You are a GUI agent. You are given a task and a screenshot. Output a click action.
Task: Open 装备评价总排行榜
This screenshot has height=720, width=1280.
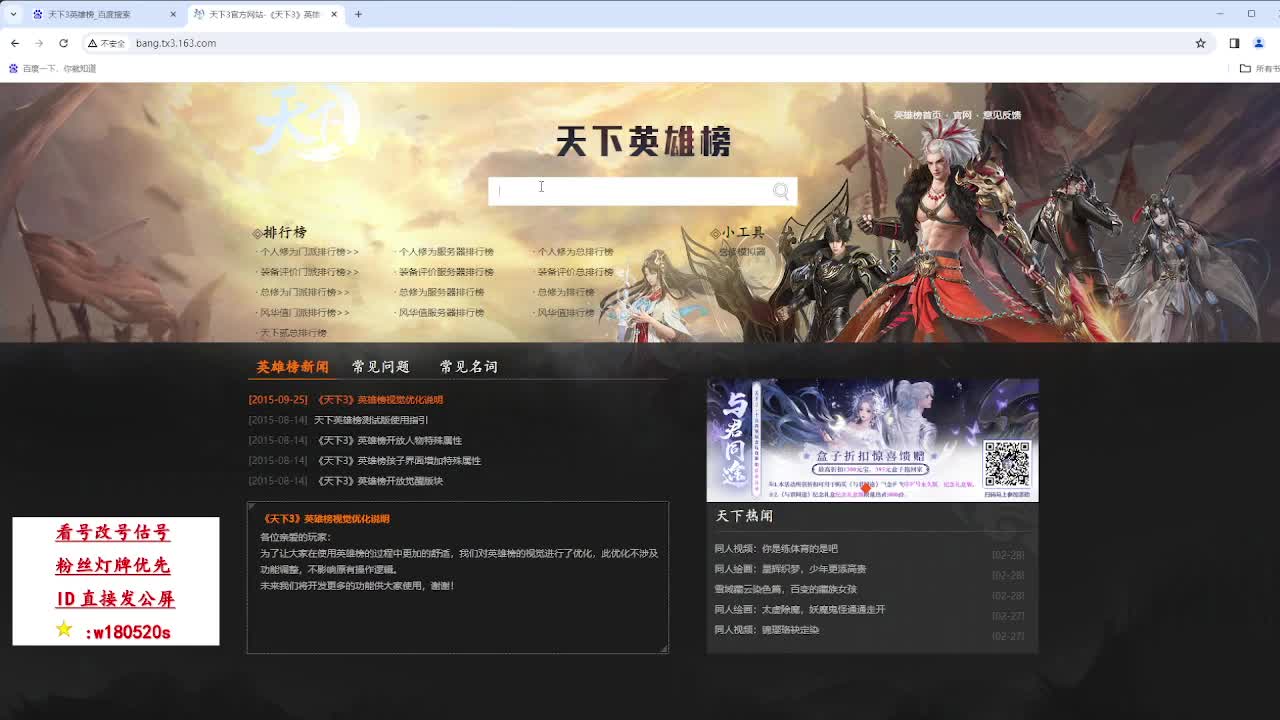[x=575, y=272]
